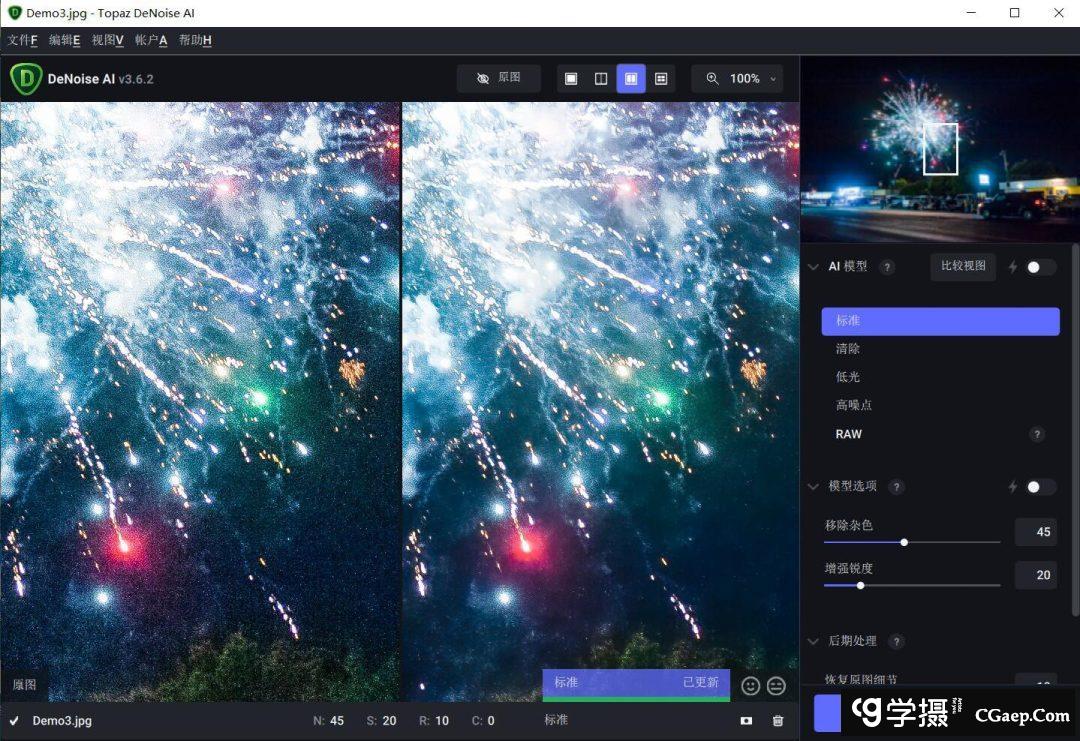Enable the 模型选项 auto toggle
1080x741 pixels.
(x=1040, y=487)
